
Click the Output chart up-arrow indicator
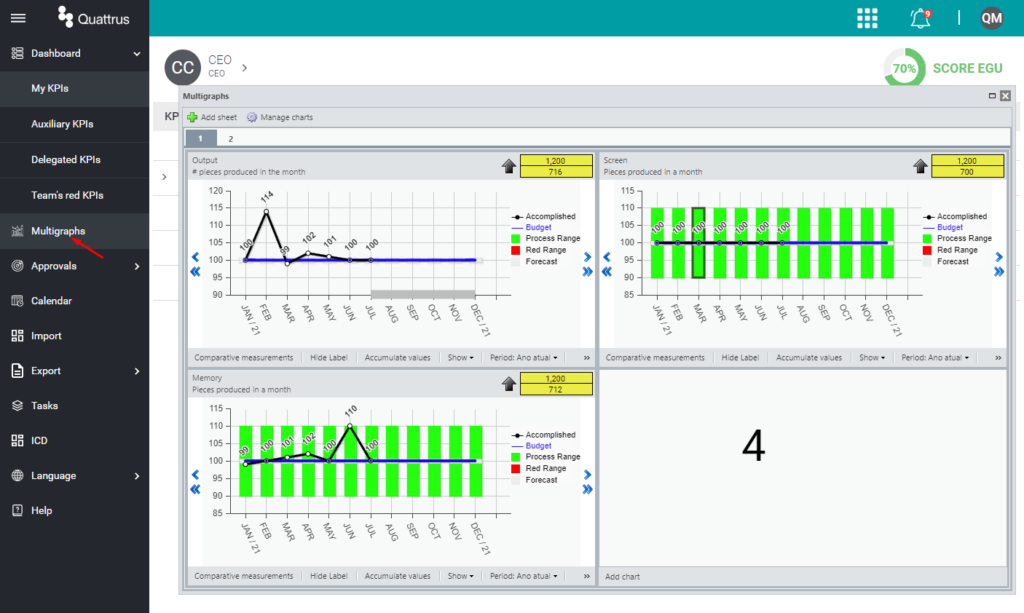pos(509,166)
